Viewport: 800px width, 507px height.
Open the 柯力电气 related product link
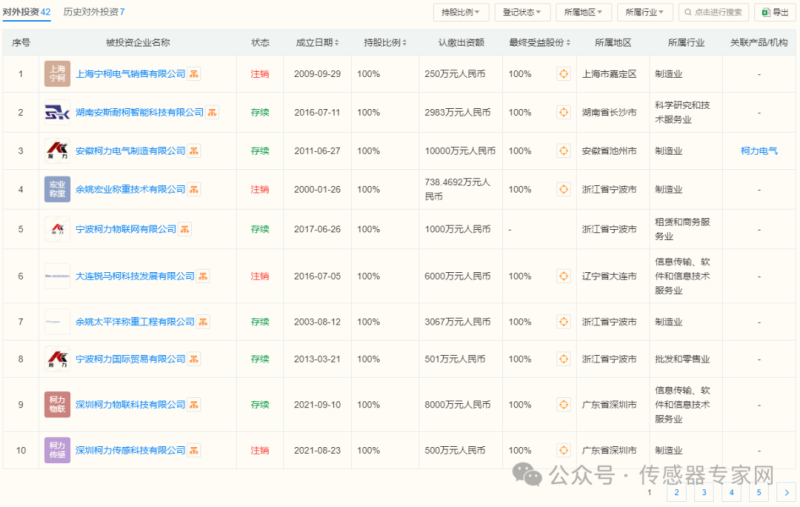tap(759, 151)
